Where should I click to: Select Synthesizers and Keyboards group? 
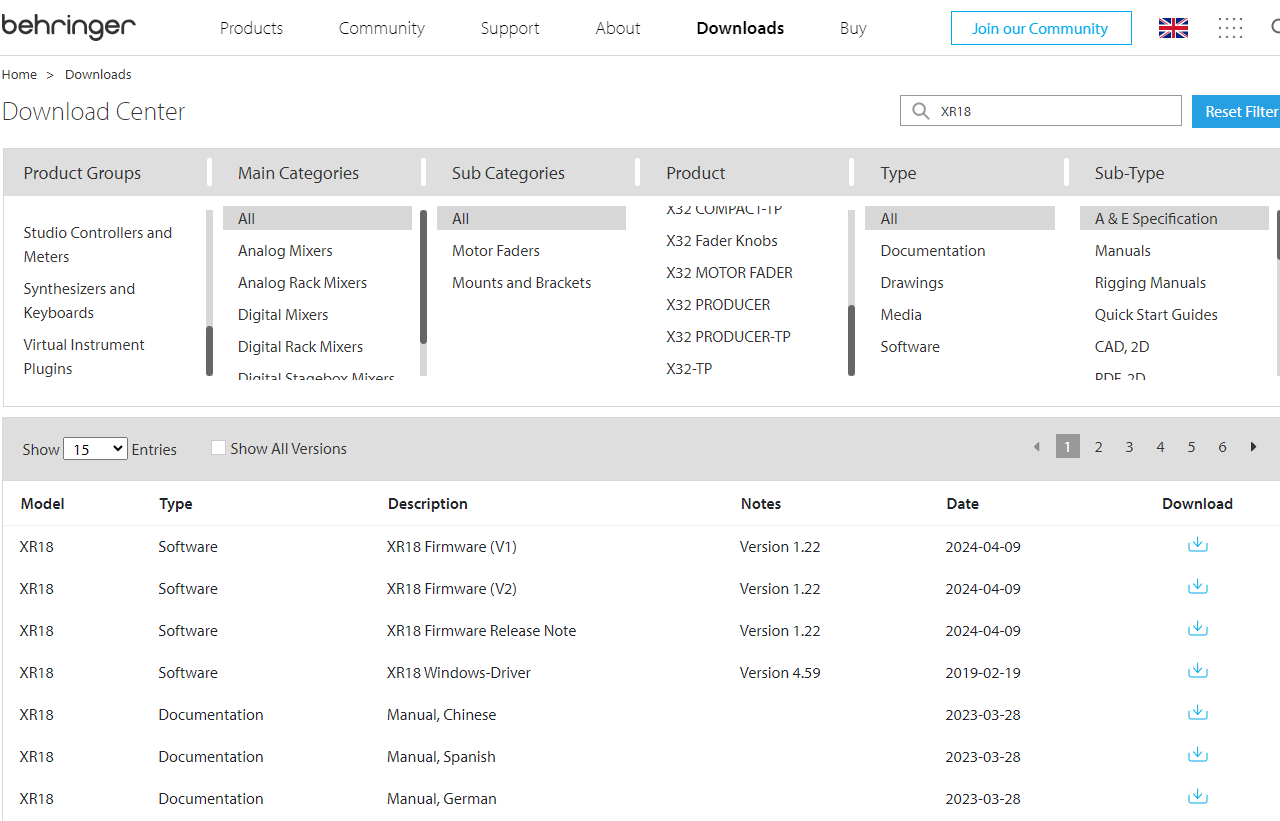pos(79,300)
